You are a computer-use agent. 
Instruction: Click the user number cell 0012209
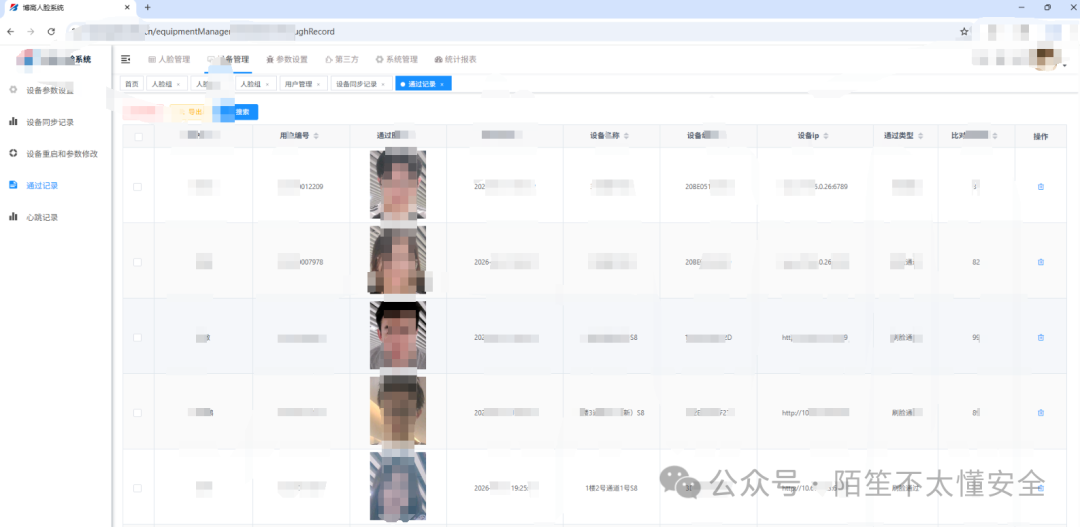point(301,187)
